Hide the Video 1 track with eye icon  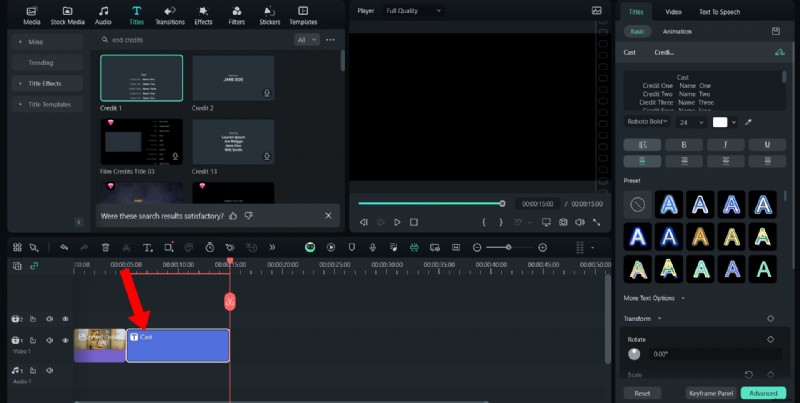(x=65, y=342)
